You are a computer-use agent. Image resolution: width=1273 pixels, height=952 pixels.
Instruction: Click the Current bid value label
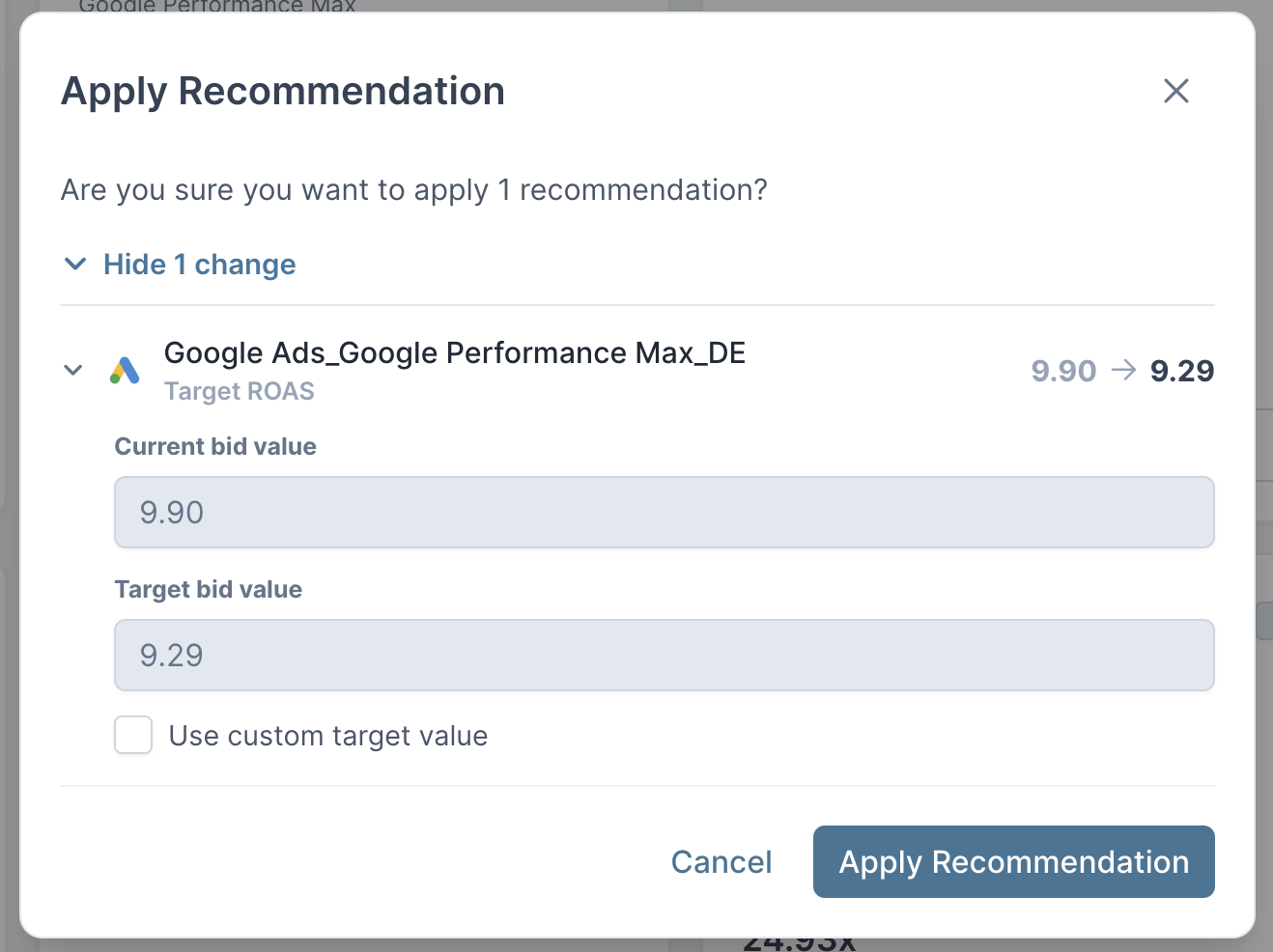point(215,446)
